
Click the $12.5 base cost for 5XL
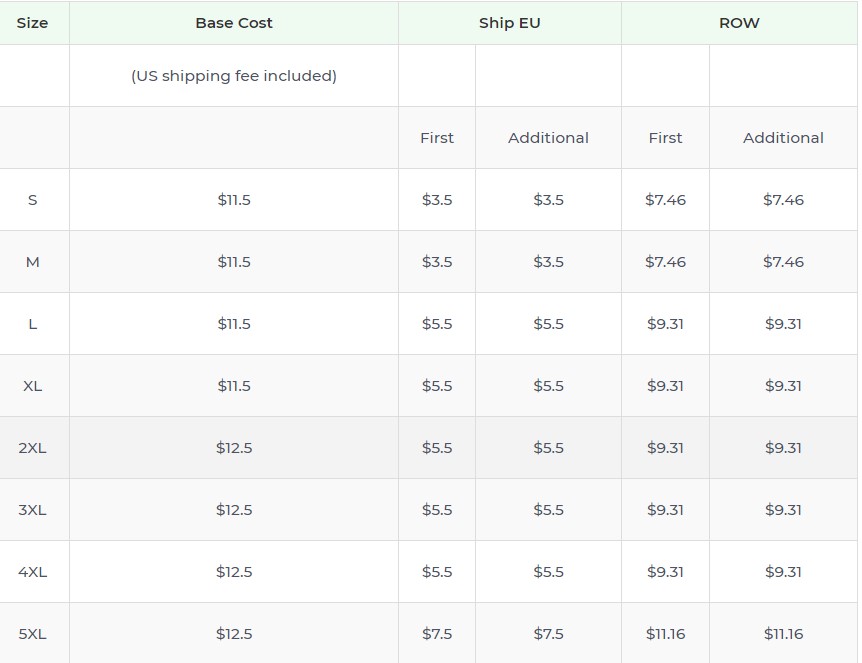(234, 634)
